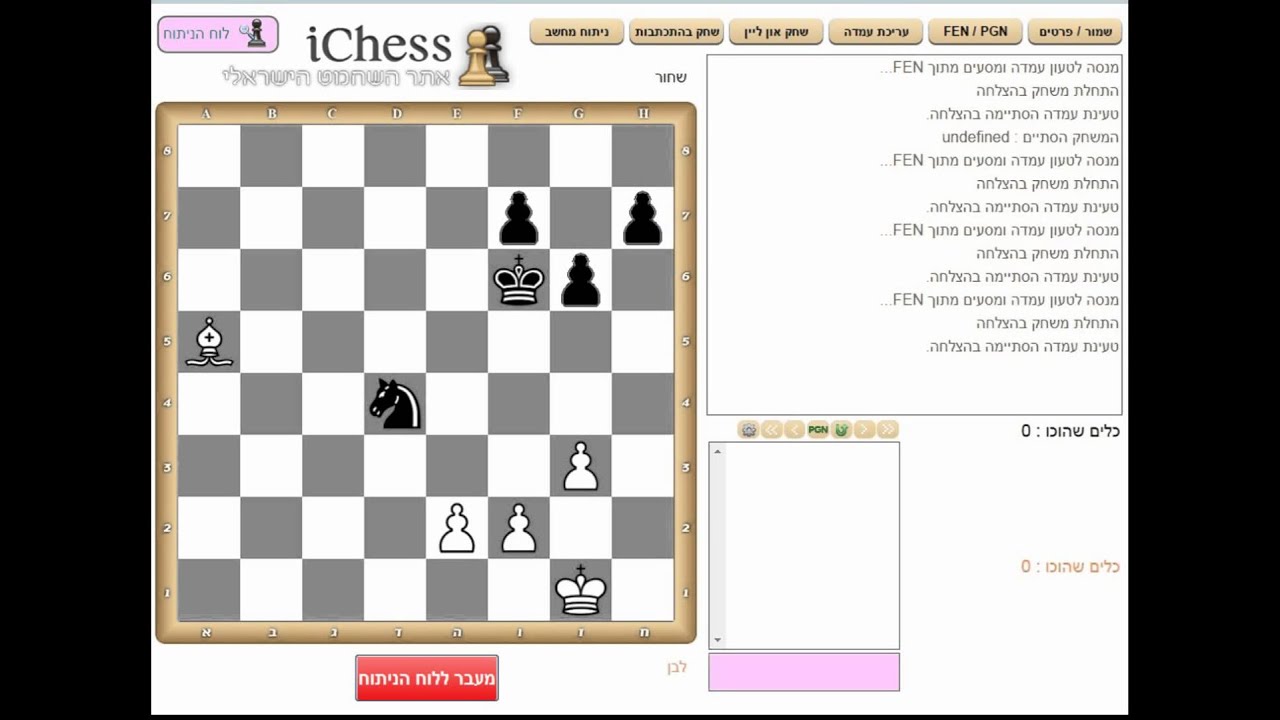Click the orange 'כלים שהוכו : 0' counter
The width and height of the screenshot is (1280, 720).
[x=1070, y=567]
